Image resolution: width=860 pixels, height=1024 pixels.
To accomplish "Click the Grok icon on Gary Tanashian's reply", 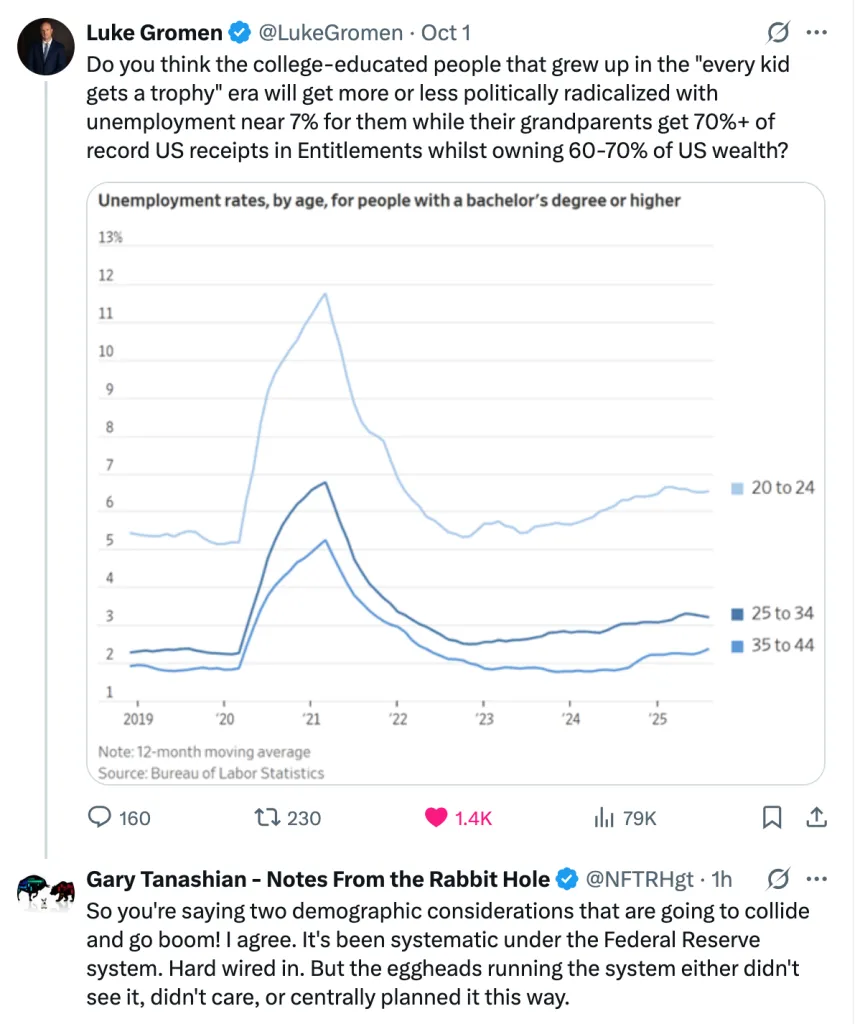I will coord(777,879).
